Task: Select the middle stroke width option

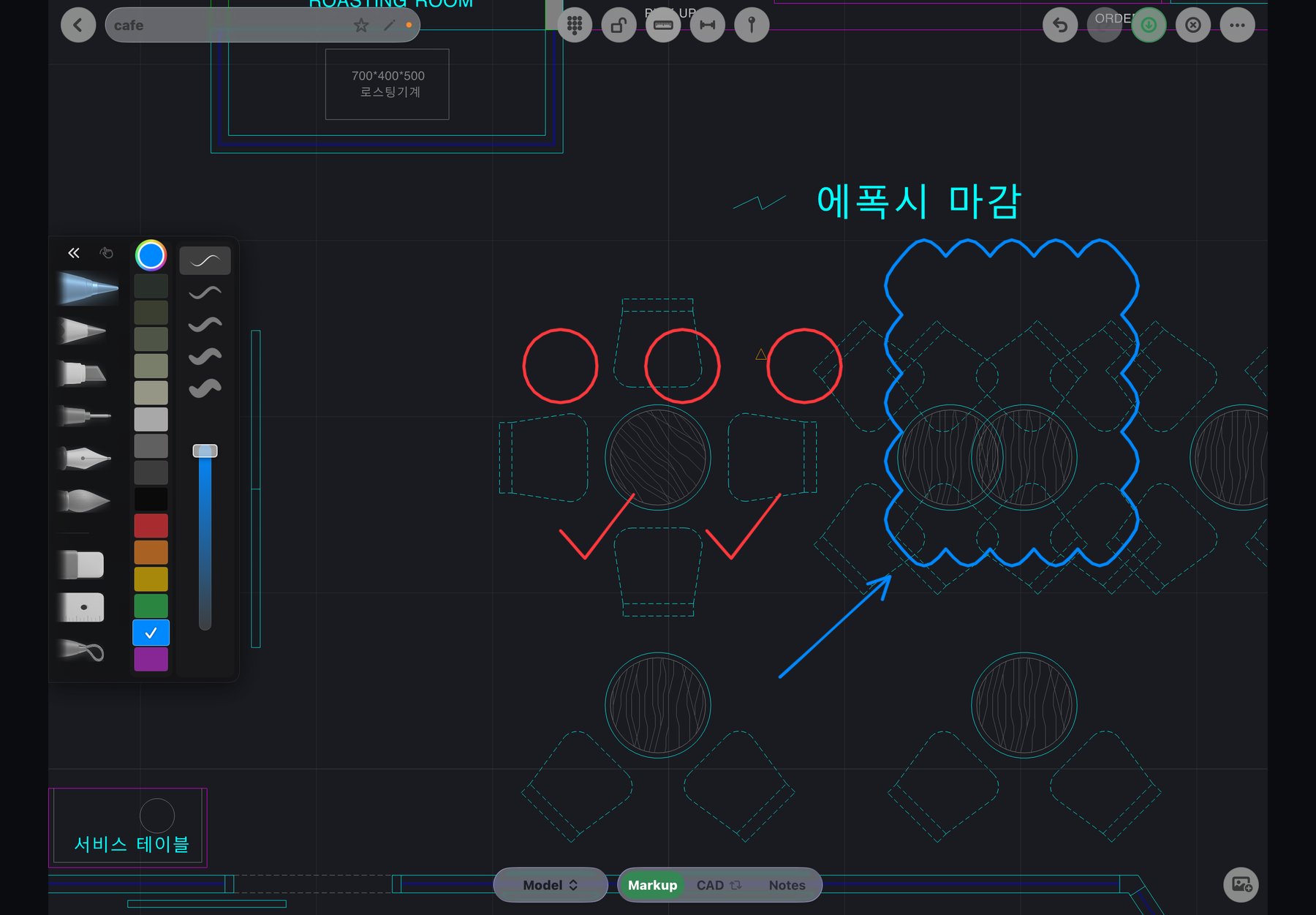Action: (x=205, y=324)
